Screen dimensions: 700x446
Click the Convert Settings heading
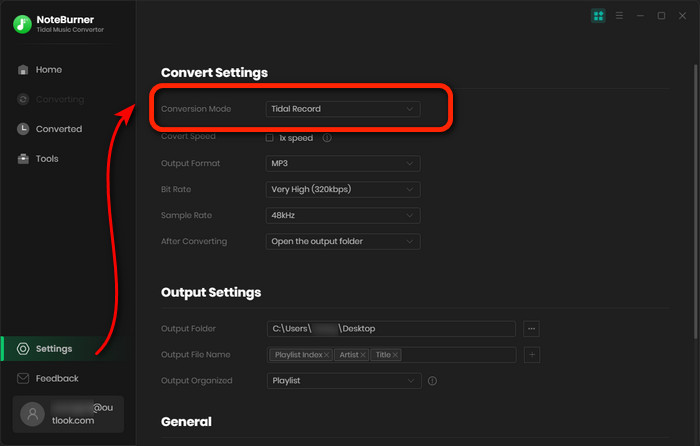214,73
